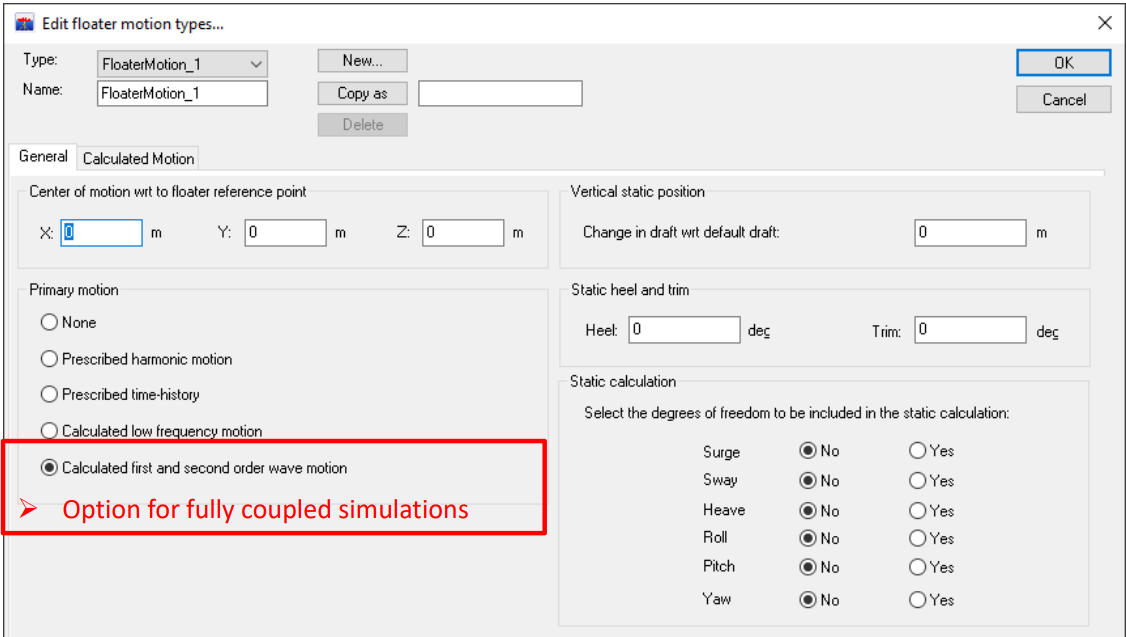Click the Copy as button
This screenshot has width=1126, height=637.
362,93
